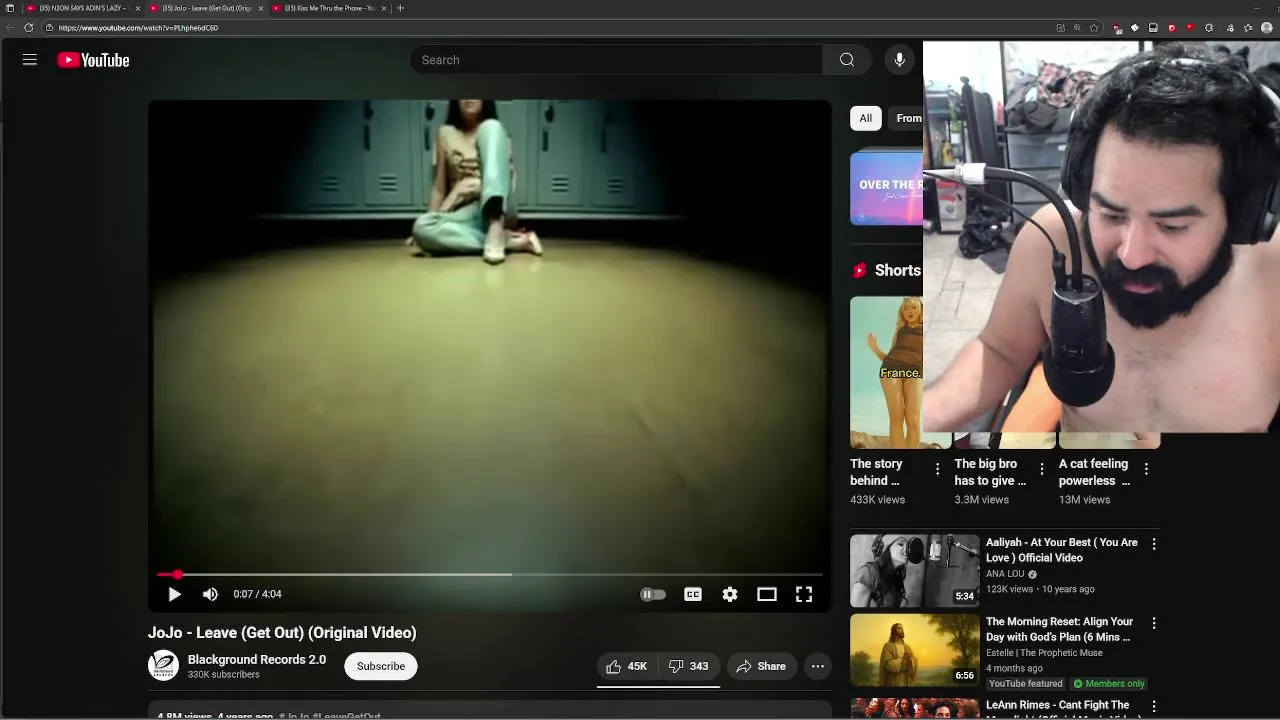This screenshot has width=1280, height=720.
Task: Open the 'A cat feeling powerless' short title
Action: [x=1094, y=472]
